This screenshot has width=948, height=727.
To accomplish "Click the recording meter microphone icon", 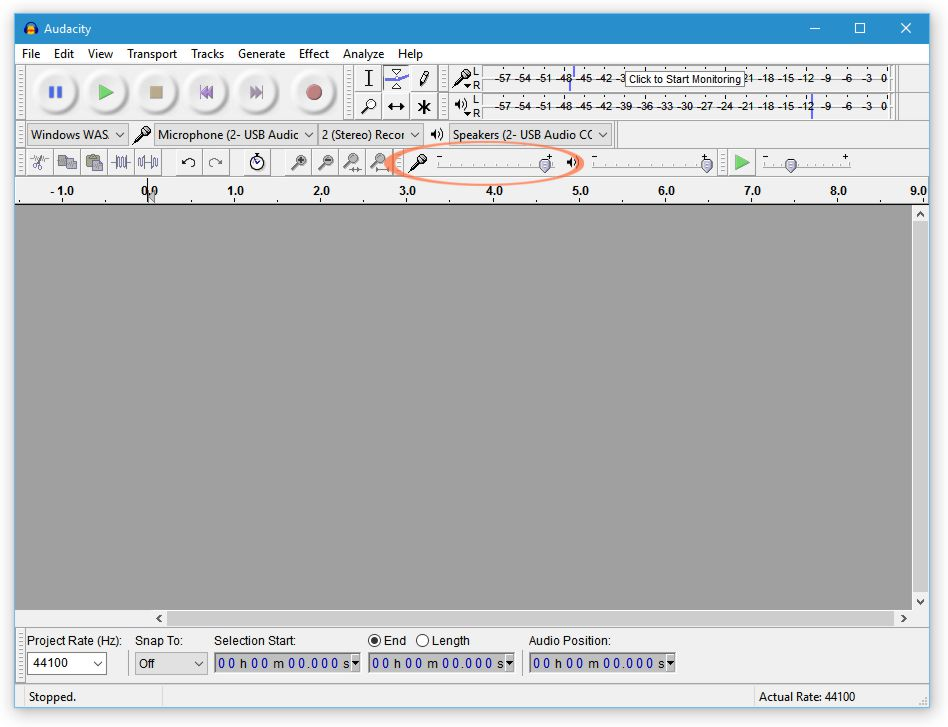I will pos(463,78).
